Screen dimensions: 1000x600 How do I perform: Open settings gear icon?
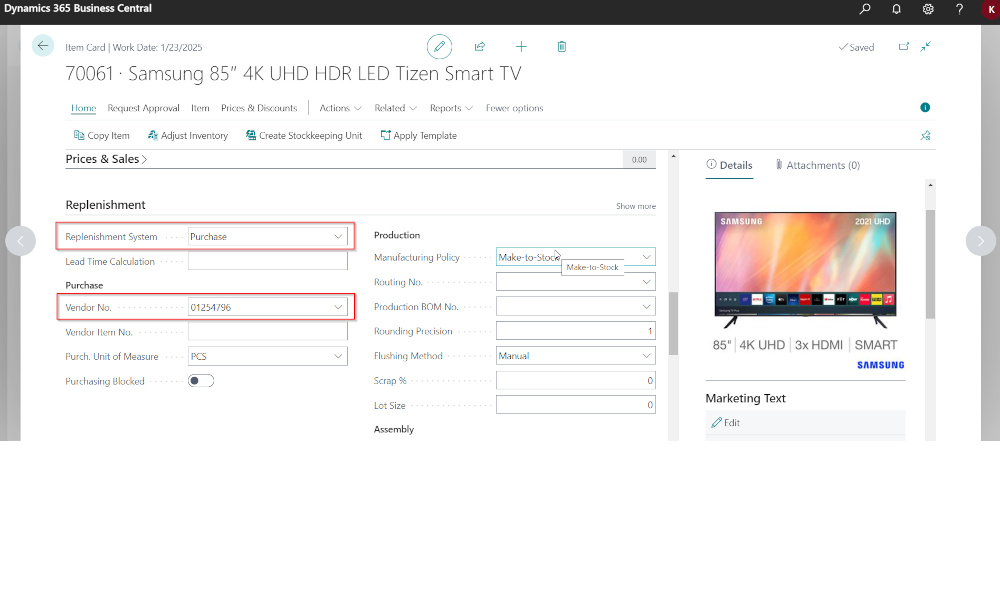[928, 10]
